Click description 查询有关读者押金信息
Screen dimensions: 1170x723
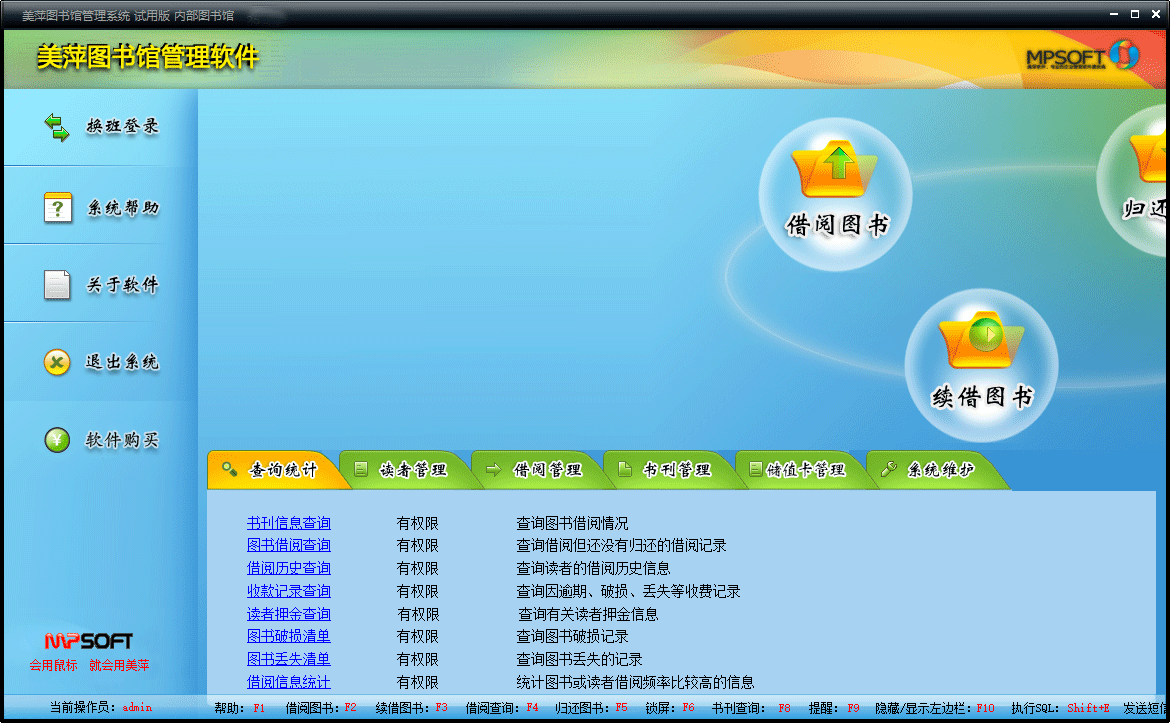point(588,615)
